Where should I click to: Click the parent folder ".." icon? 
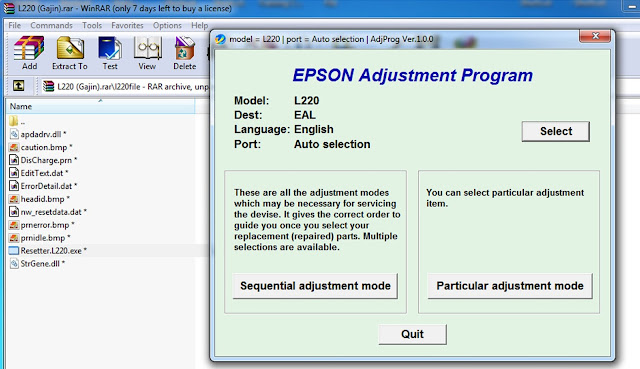coord(13,121)
